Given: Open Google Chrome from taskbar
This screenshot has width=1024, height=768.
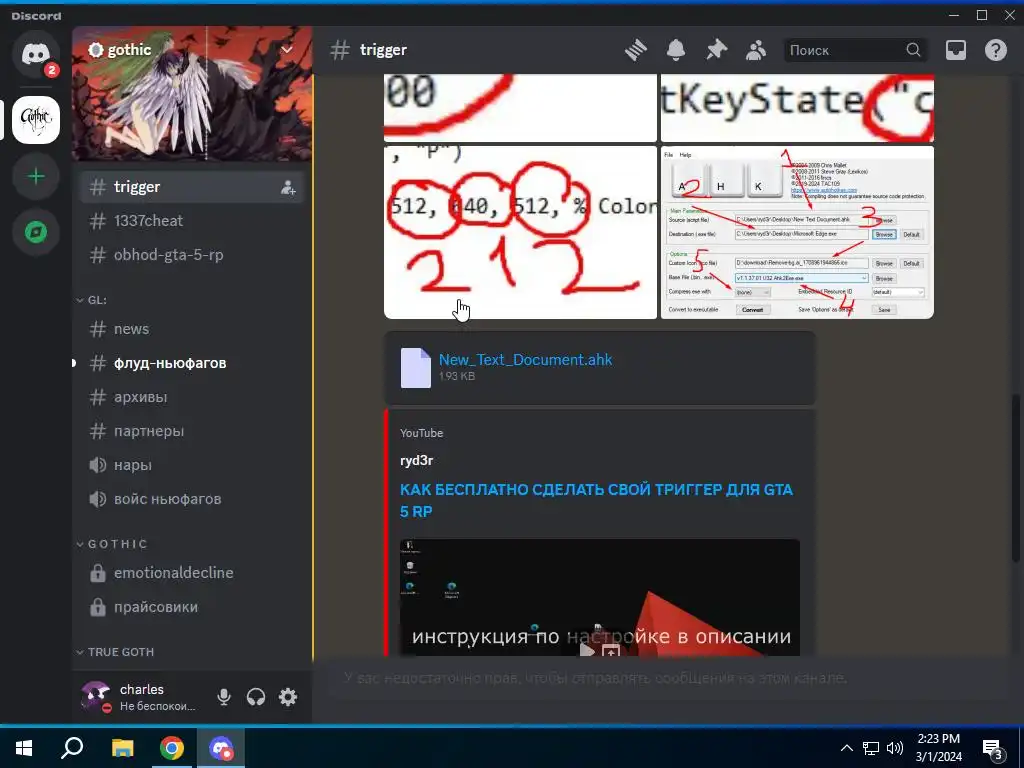Looking at the screenshot, I should click(172, 748).
